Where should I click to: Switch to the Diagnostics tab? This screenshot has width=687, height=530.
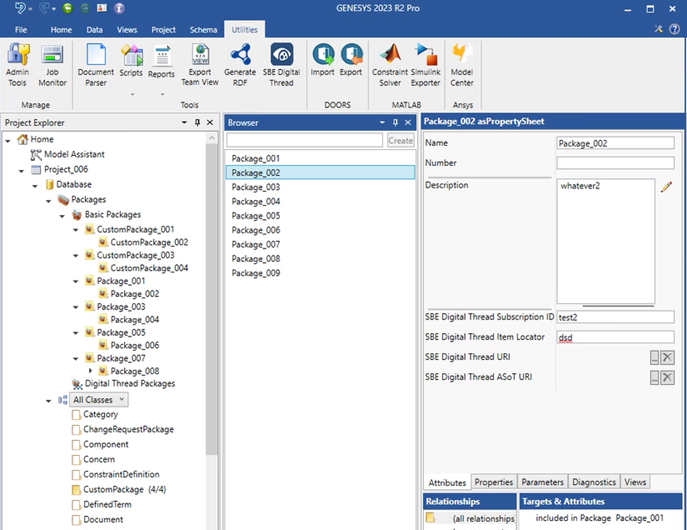[x=595, y=482]
